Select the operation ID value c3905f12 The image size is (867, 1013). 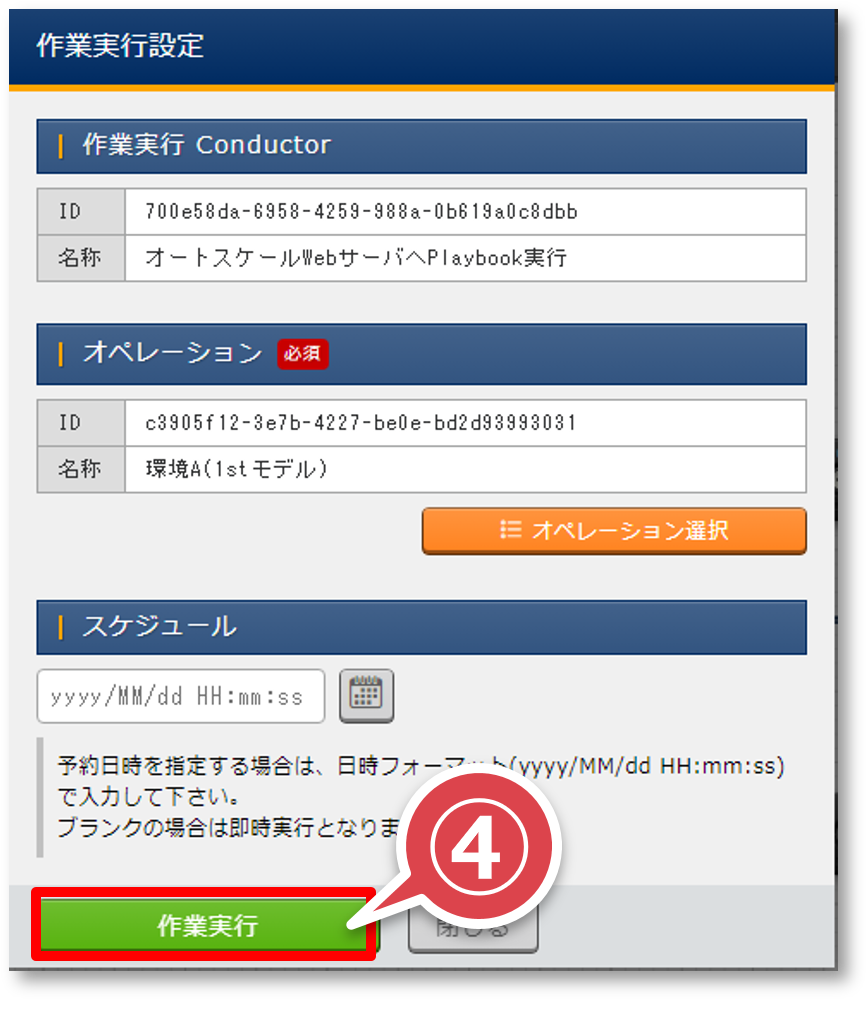pos(360,423)
